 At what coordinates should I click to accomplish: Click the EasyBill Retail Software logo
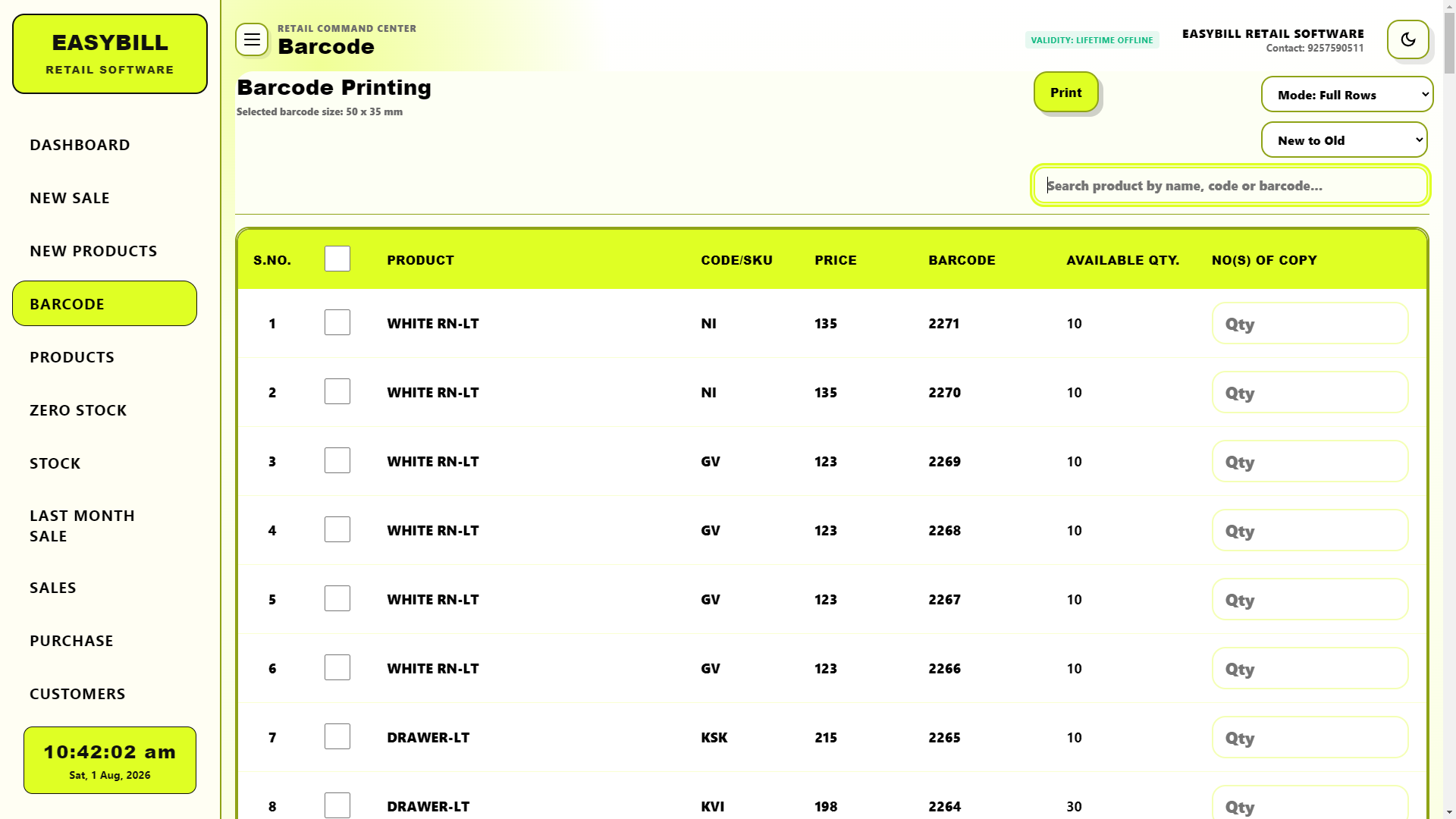(x=110, y=54)
